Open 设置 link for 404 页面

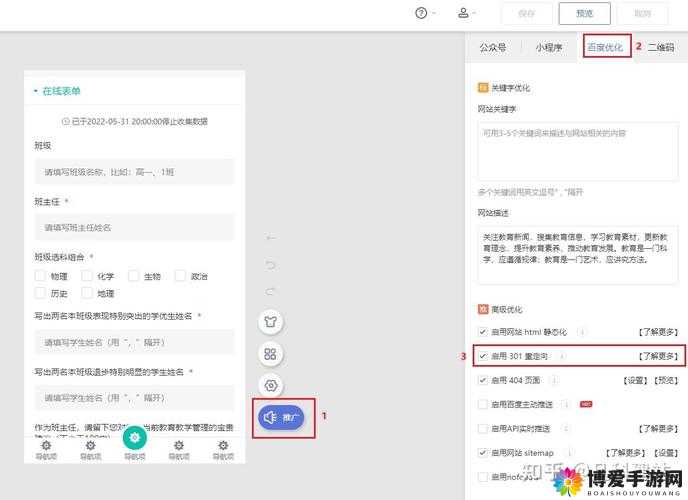pyautogui.click(x=635, y=380)
